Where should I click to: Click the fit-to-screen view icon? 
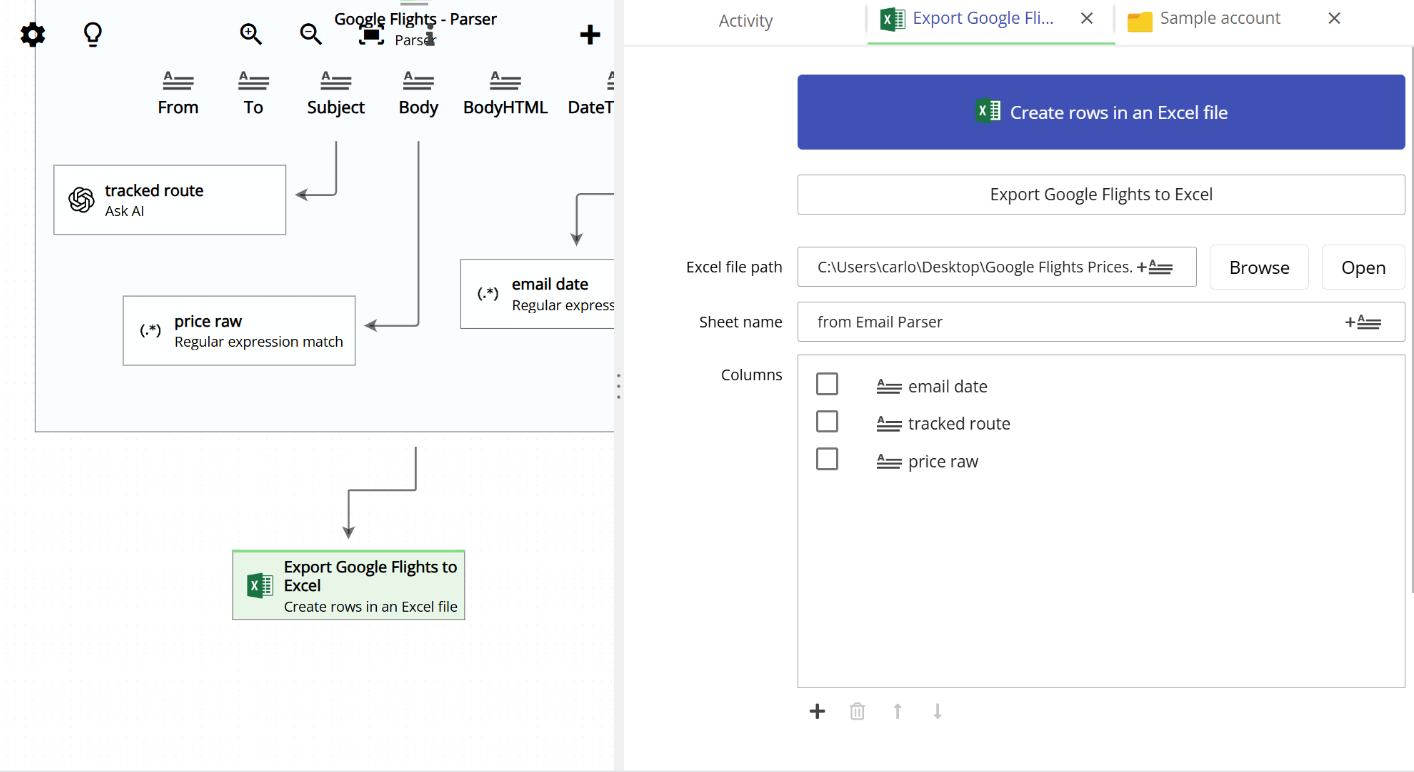point(369,33)
